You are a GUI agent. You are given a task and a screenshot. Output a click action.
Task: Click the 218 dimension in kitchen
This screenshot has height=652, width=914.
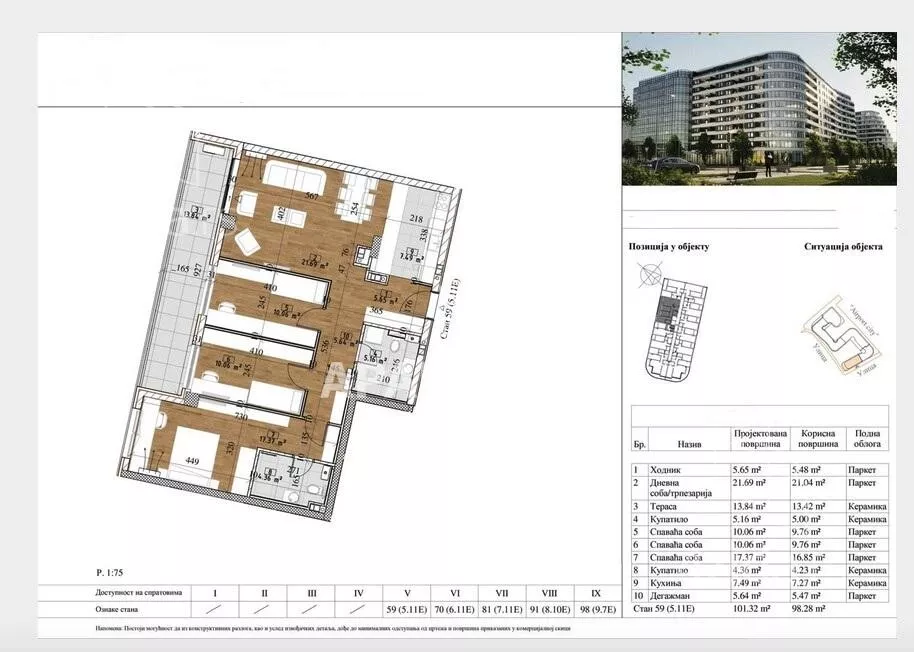(x=415, y=219)
